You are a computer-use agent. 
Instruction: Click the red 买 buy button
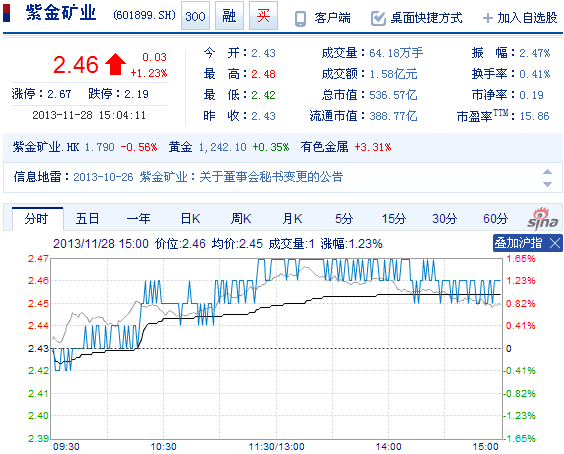click(263, 16)
